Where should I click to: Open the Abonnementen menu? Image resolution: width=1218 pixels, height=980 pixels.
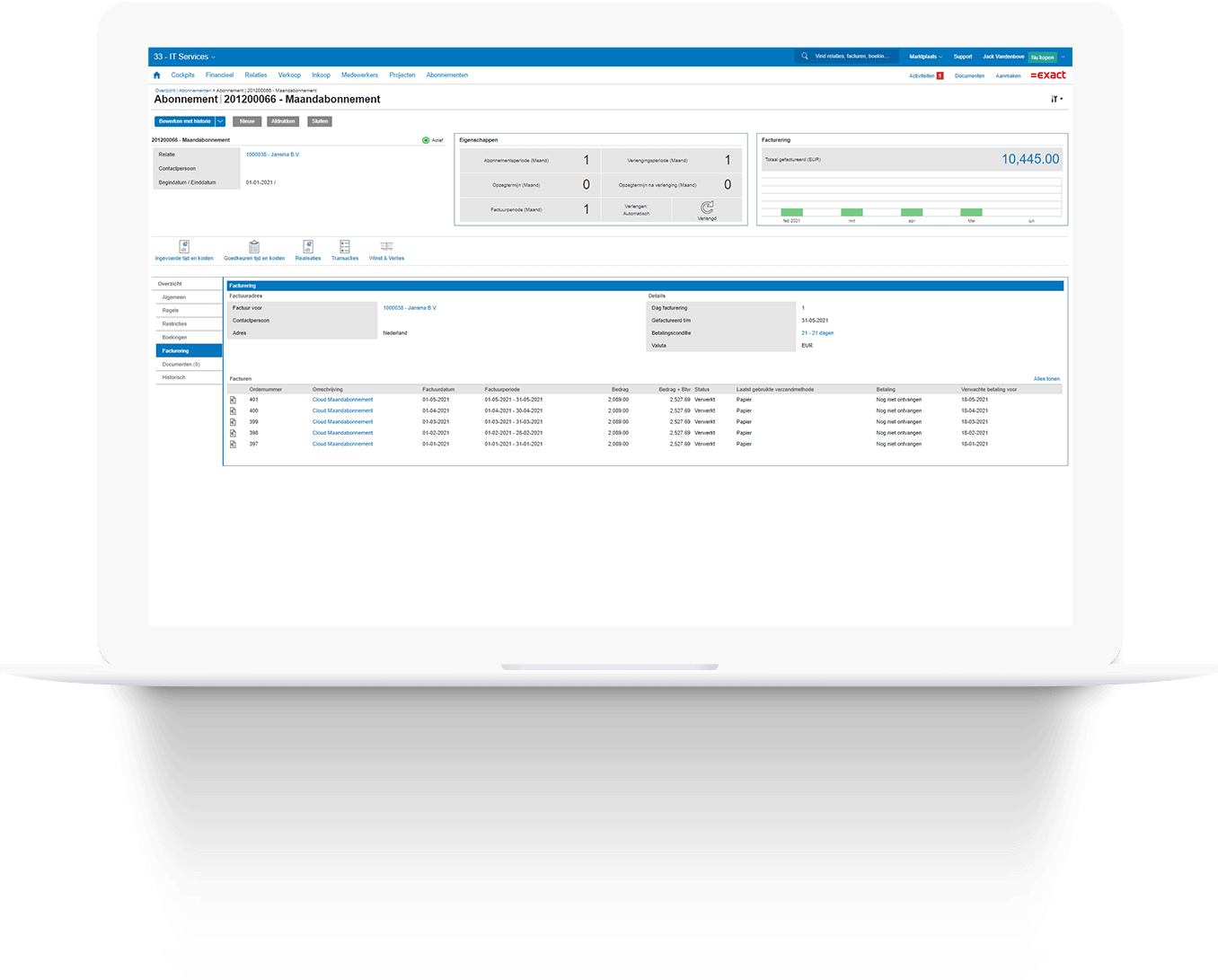tap(447, 75)
